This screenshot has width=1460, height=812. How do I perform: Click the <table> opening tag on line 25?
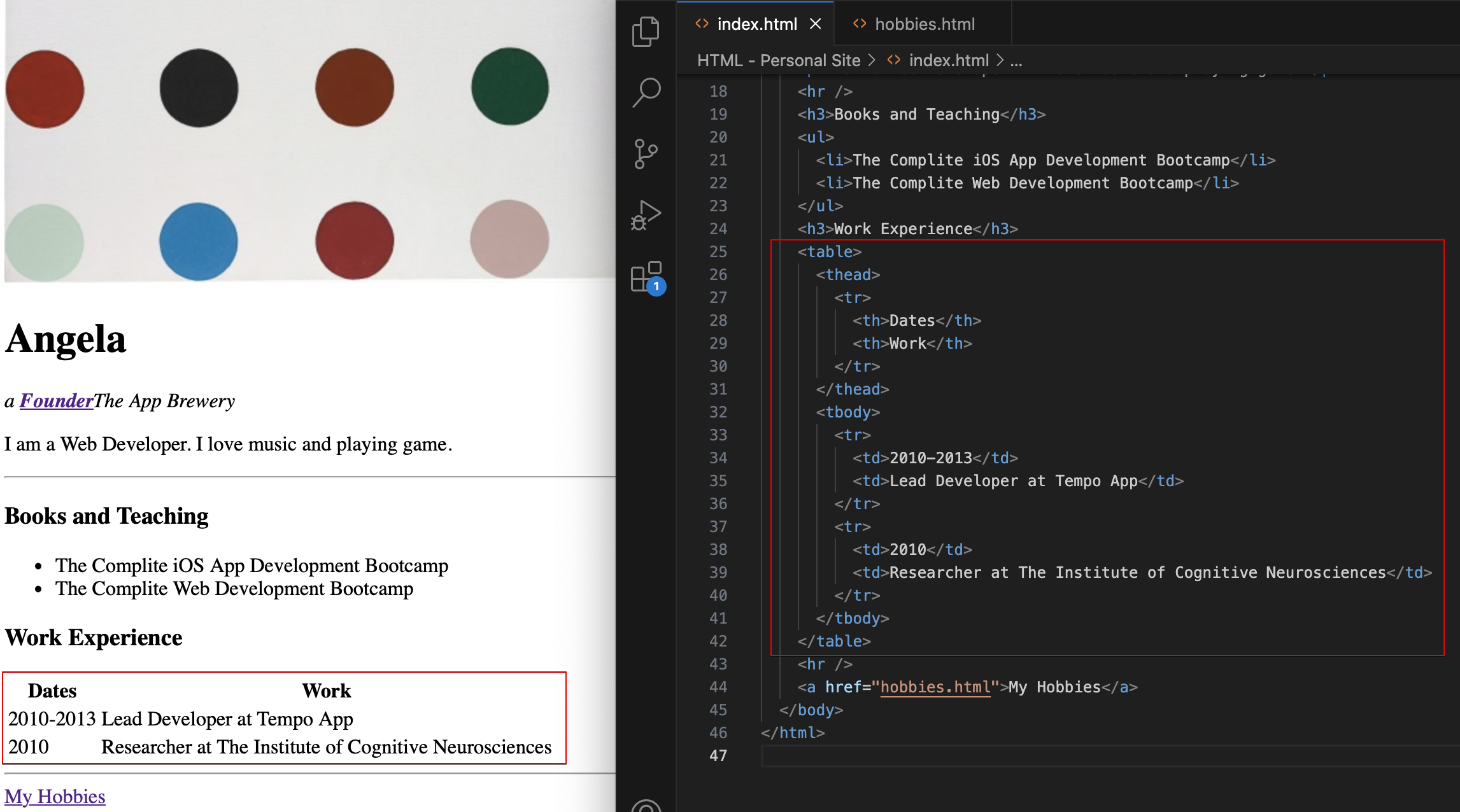pyautogui.click(x=830, y=252)
